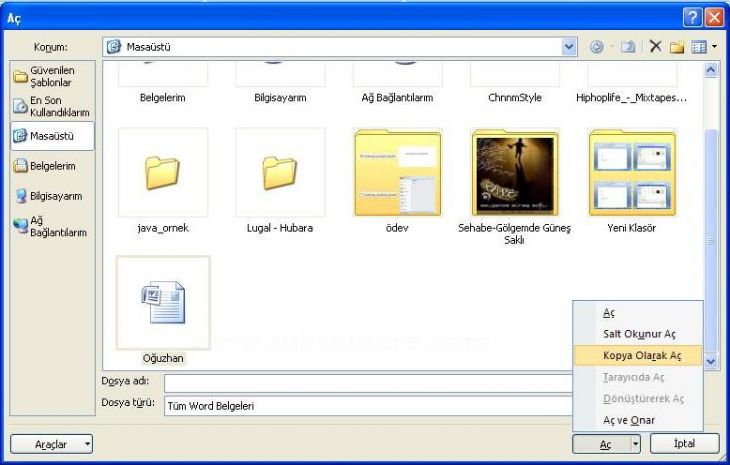Select the Yeni Klasör folder

(632, 181)
